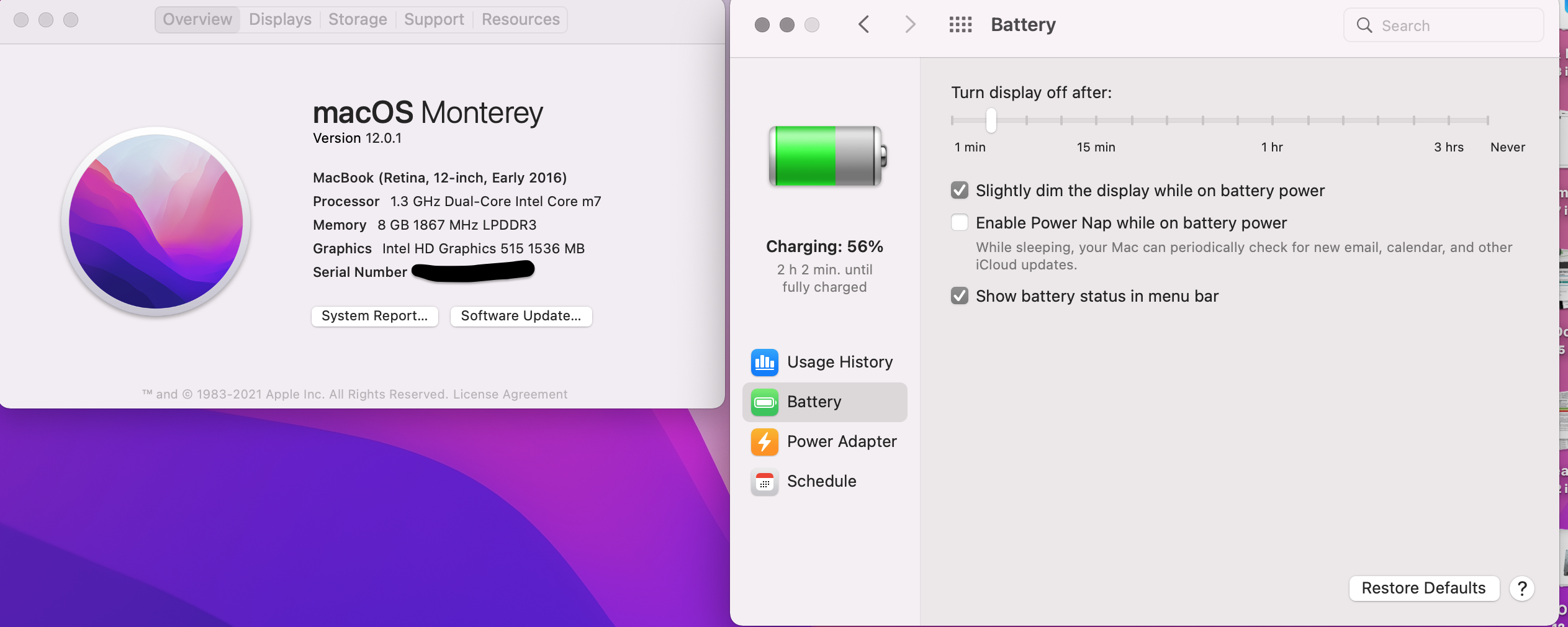The image size is (1568, 627).
Task: Click the 'Turn display off after:' label
Action: point(1032,93)
